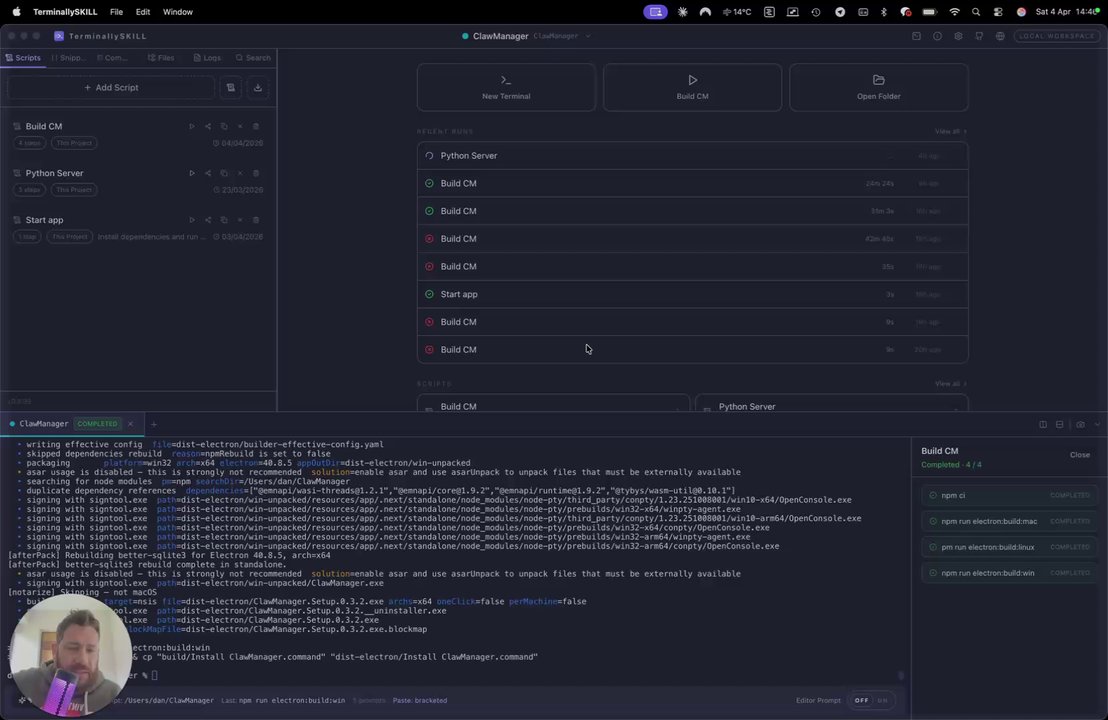Open the ClawManager project dropdown in the title bar
The height and width of the screenshot is (720, 1108).
coord(588,36)
